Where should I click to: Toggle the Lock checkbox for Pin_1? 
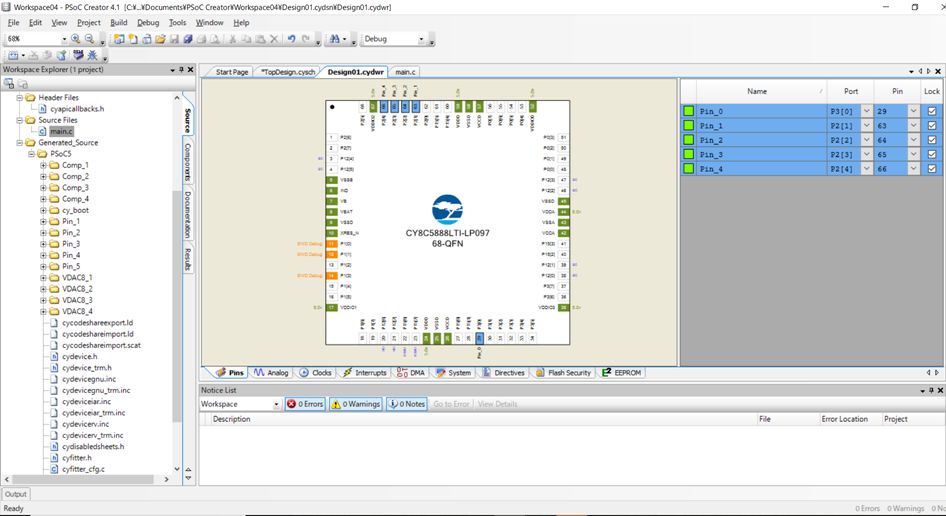point(932,126)
